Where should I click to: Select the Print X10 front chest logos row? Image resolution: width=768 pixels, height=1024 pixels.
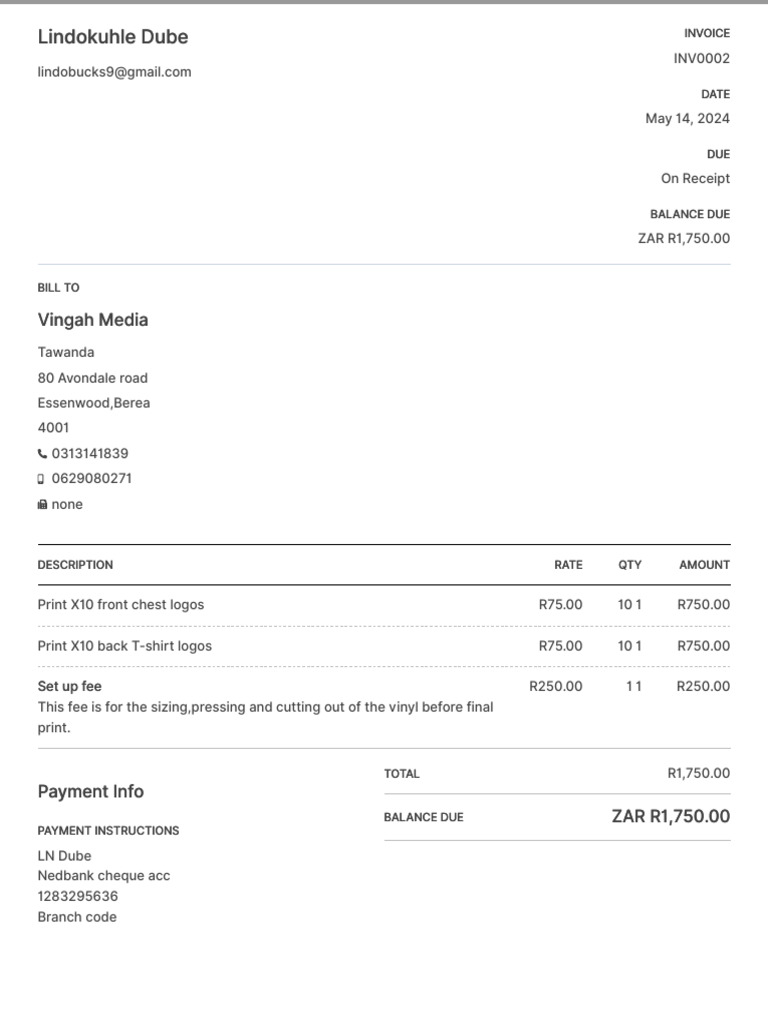(384, 605)
